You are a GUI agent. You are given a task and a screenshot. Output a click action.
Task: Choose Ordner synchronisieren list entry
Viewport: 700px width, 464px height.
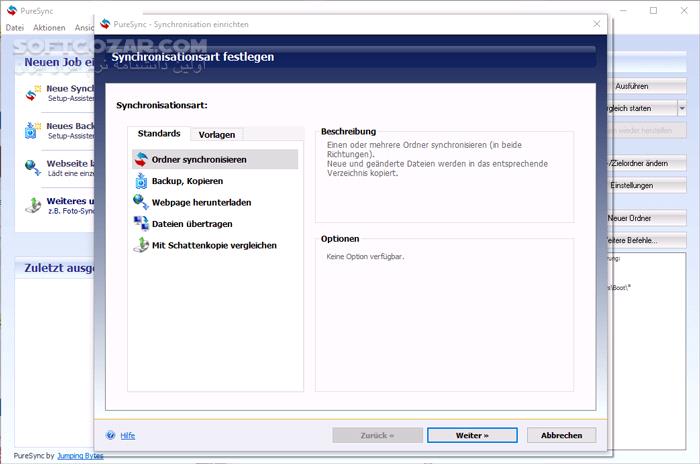215,159
